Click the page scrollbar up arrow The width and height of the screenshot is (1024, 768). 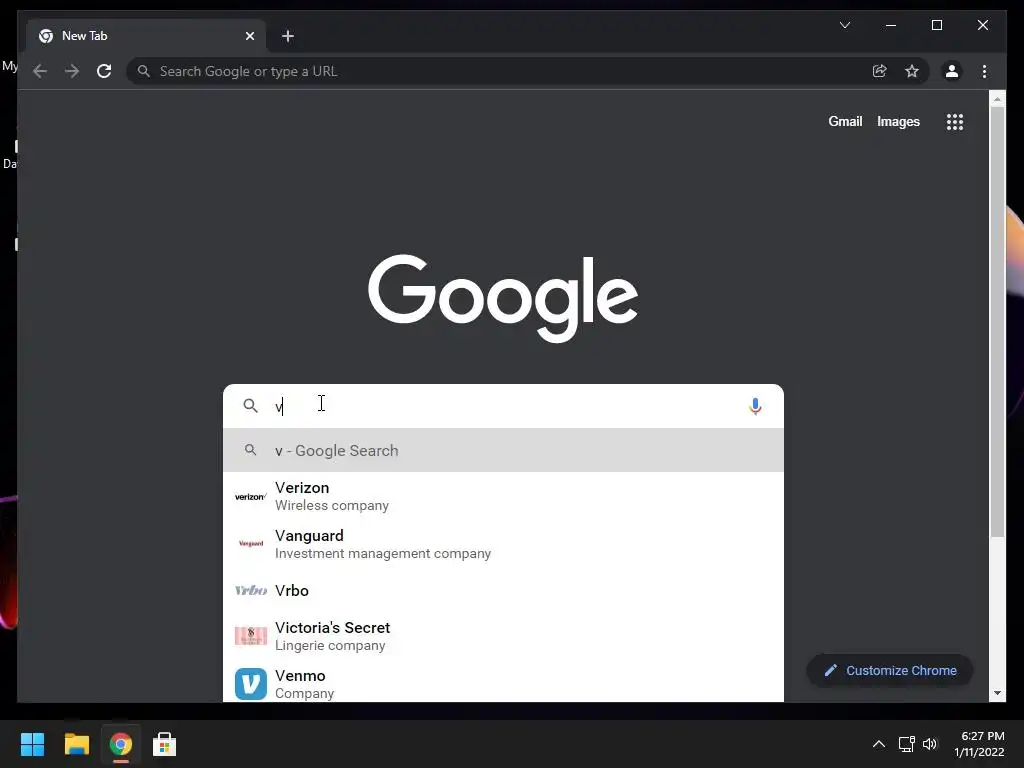(x=997, y=99)
